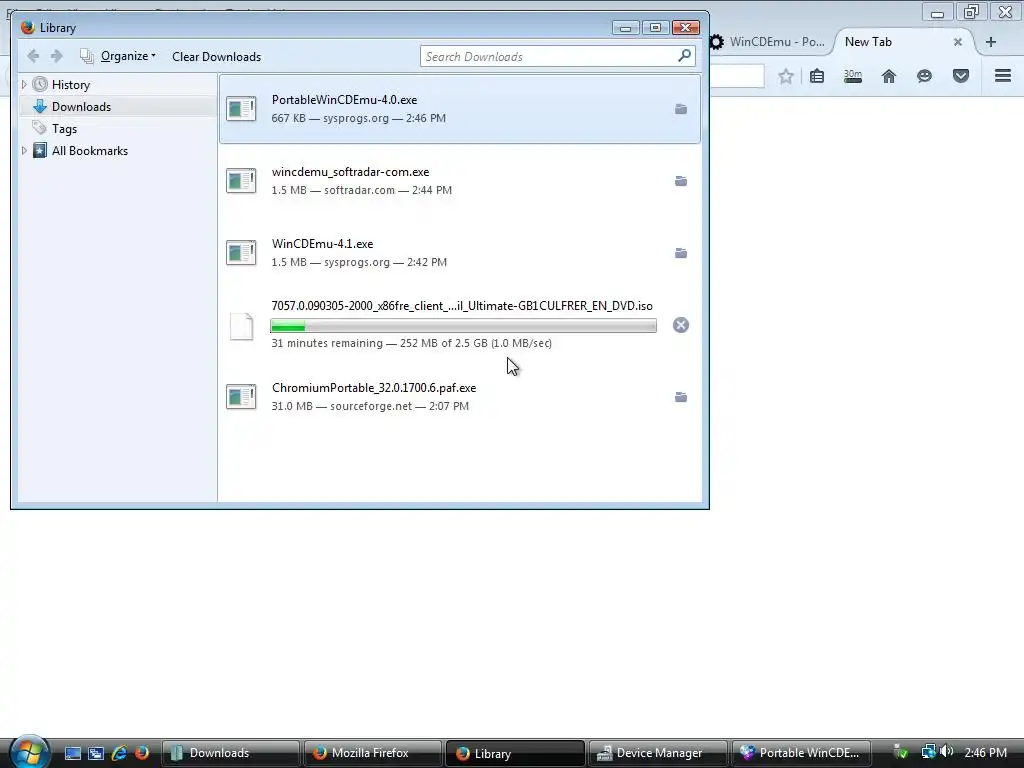Select ChromiumPortable_32.0.1700.6.paf.exe name
The width and height of the screenshot is (1024, 768).
(x=374, y=388)
